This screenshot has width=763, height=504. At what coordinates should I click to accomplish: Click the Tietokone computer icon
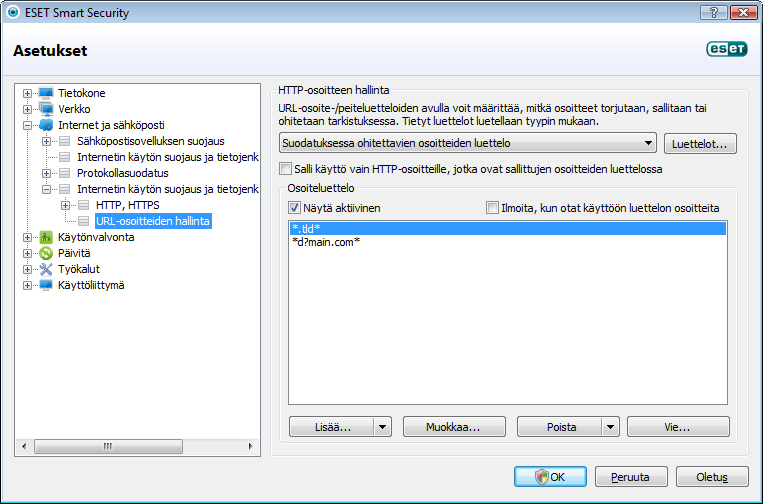(x=46, y=93)
